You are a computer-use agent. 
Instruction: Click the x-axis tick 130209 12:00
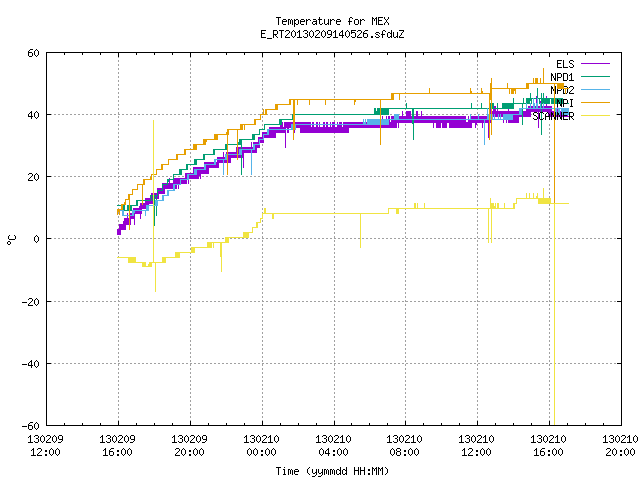[x=45, y=445]
